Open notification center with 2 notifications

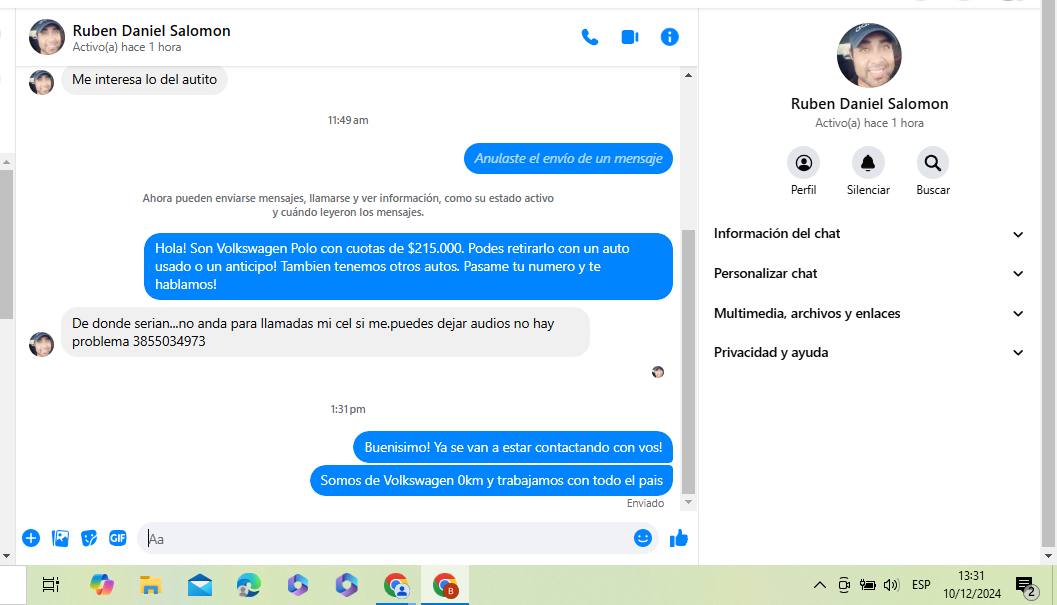pyautogui.click(x=1027, y=586)
